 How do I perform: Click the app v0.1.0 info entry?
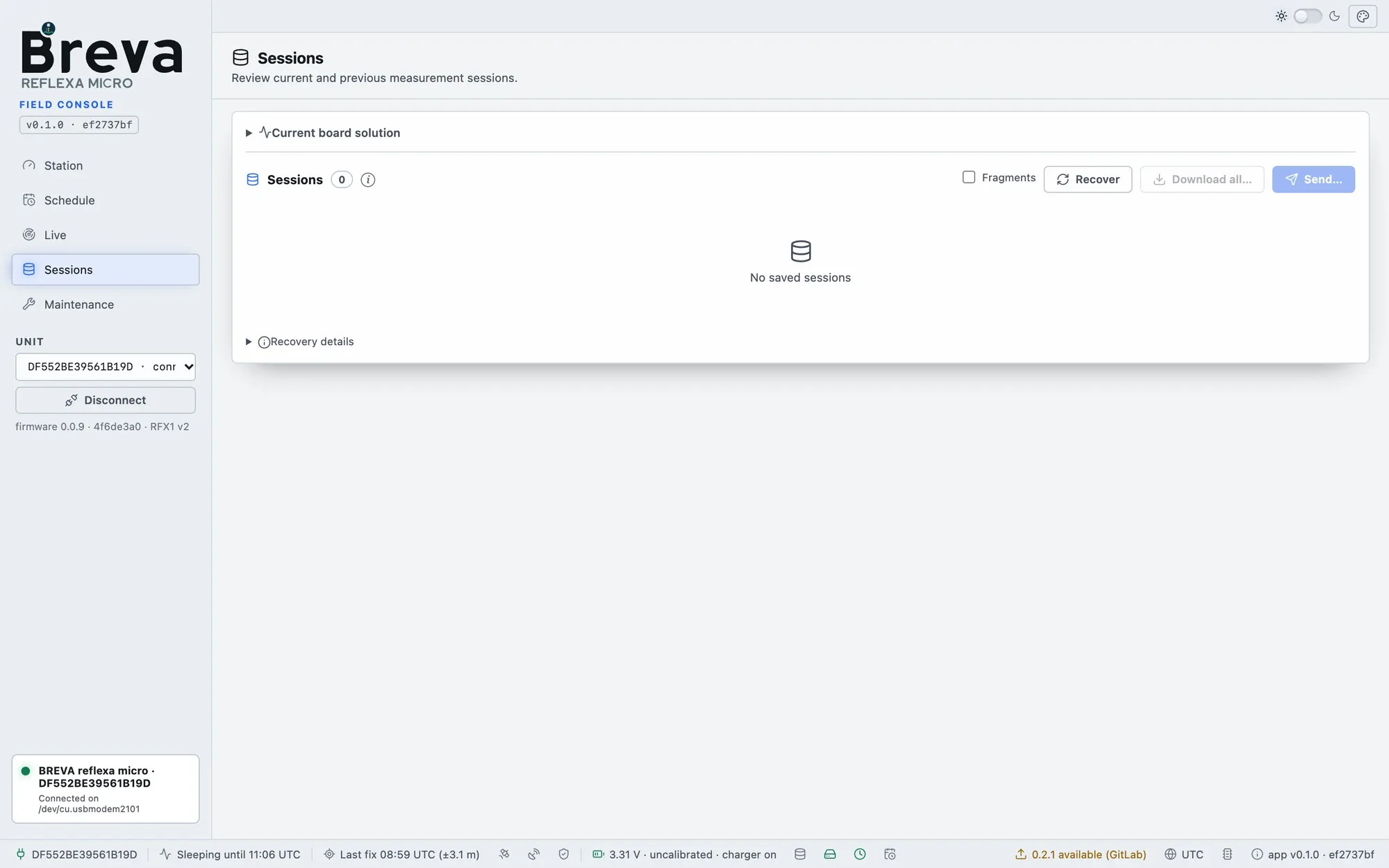pyautogui.click(x=1313, y=854)
